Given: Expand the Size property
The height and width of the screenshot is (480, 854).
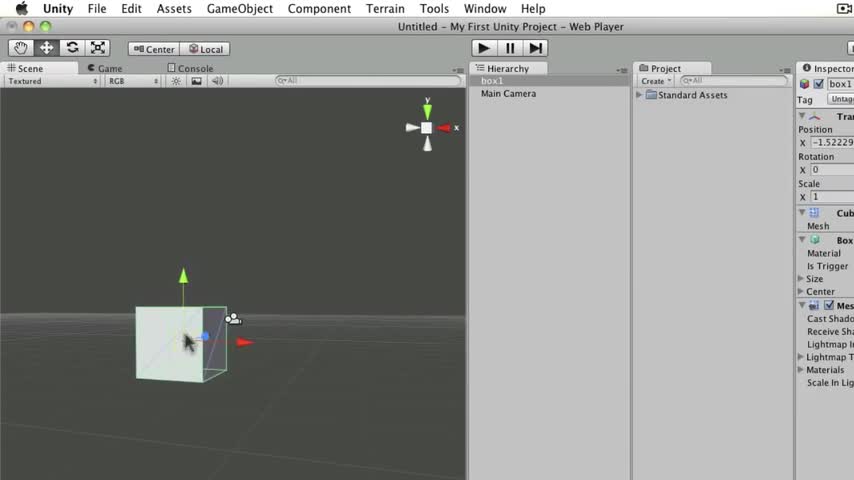Looking at the screenshot, I should (801, 278).
